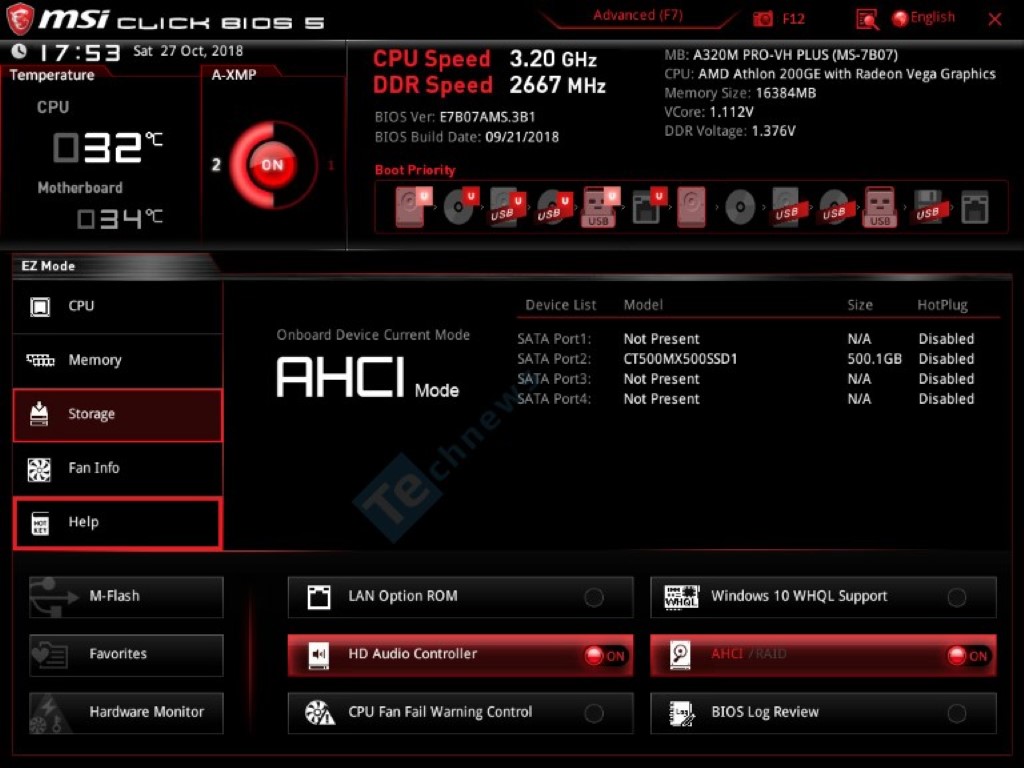Enable the BIOS Log Review switch
1024x768 pixels.
[957, 713]
